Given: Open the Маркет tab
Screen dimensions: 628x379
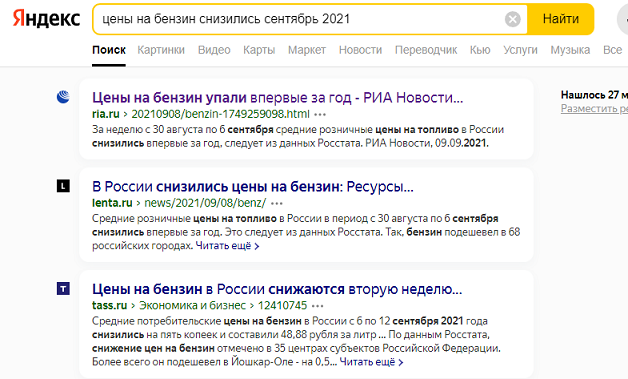Looking at the screenshot, I should click(x=307, y=50).
